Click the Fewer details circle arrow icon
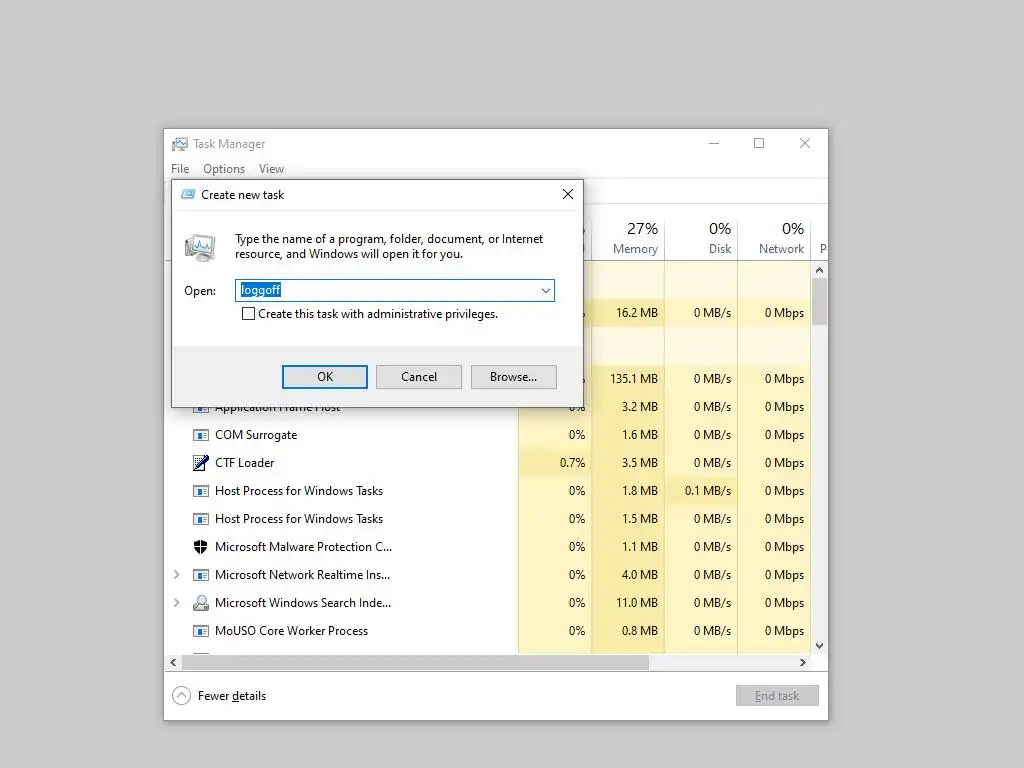1024x768 pixels. pyautogui.click(x=182, y=696)
